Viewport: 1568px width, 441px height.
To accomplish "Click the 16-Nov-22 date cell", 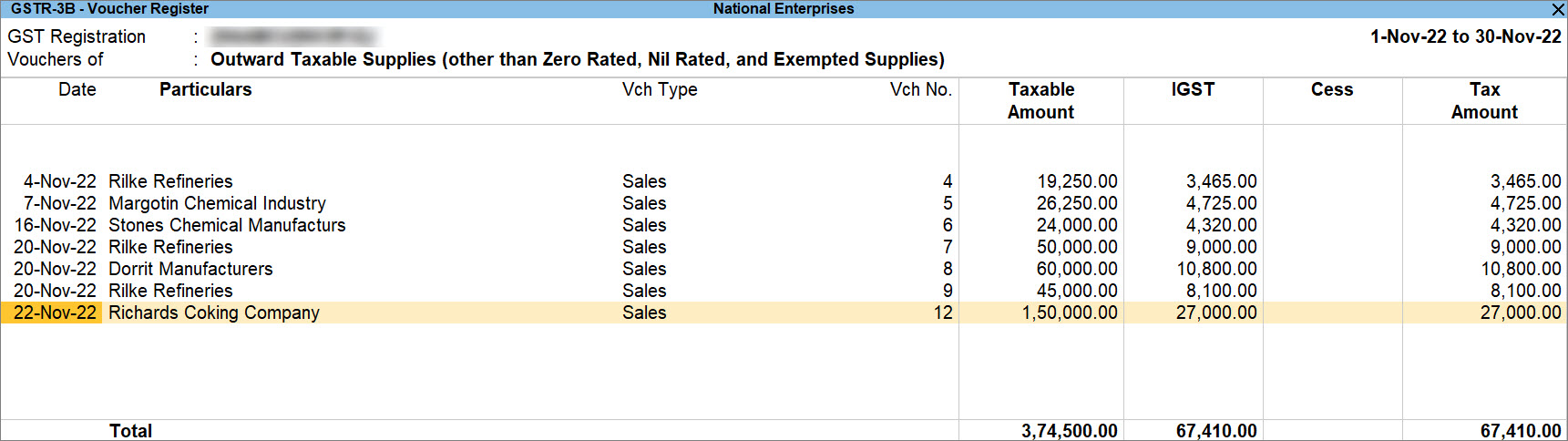I will [x=56, y=225].
